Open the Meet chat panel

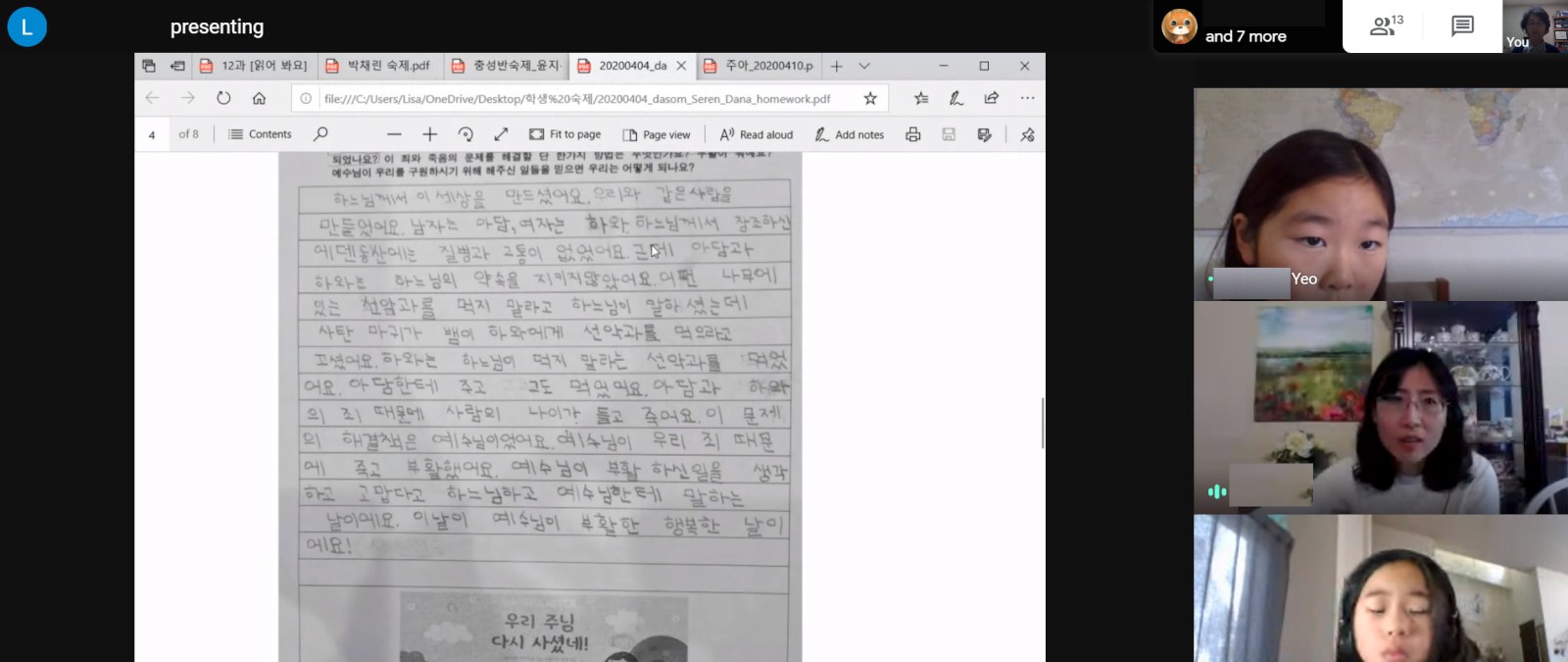[x=1462, y=26]
